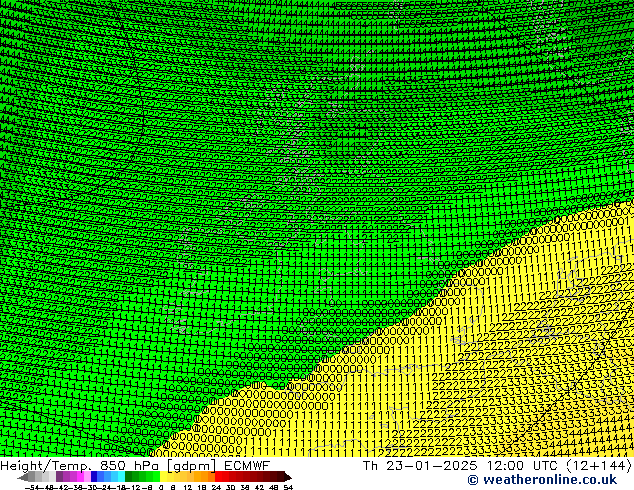Open the weatheronline.co.uk copyright link

542,480
